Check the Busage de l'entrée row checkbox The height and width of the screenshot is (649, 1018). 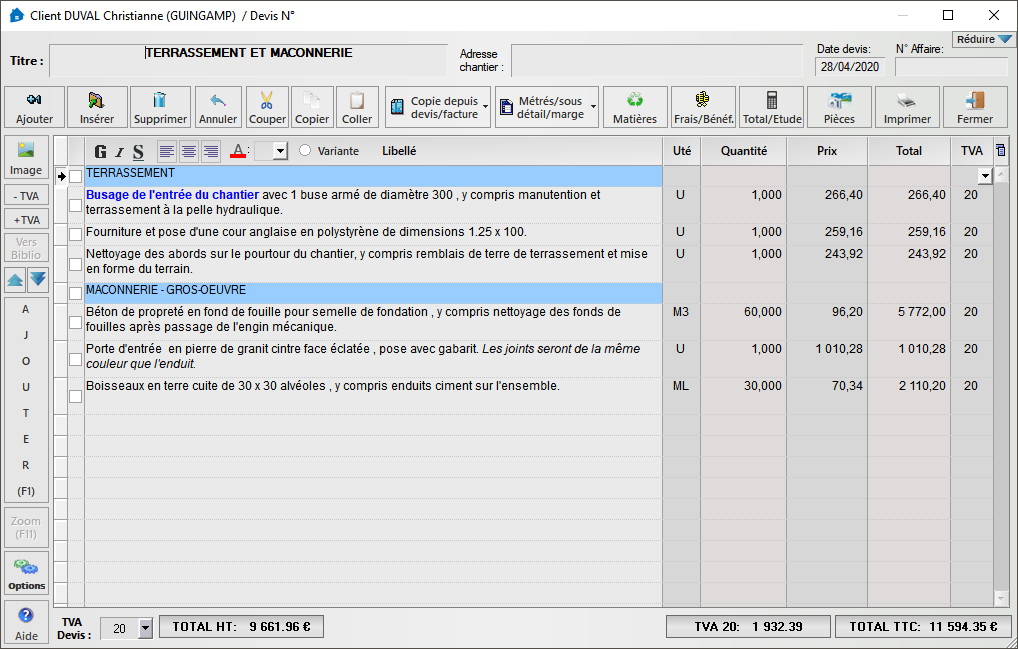click(x=76, y=205)
